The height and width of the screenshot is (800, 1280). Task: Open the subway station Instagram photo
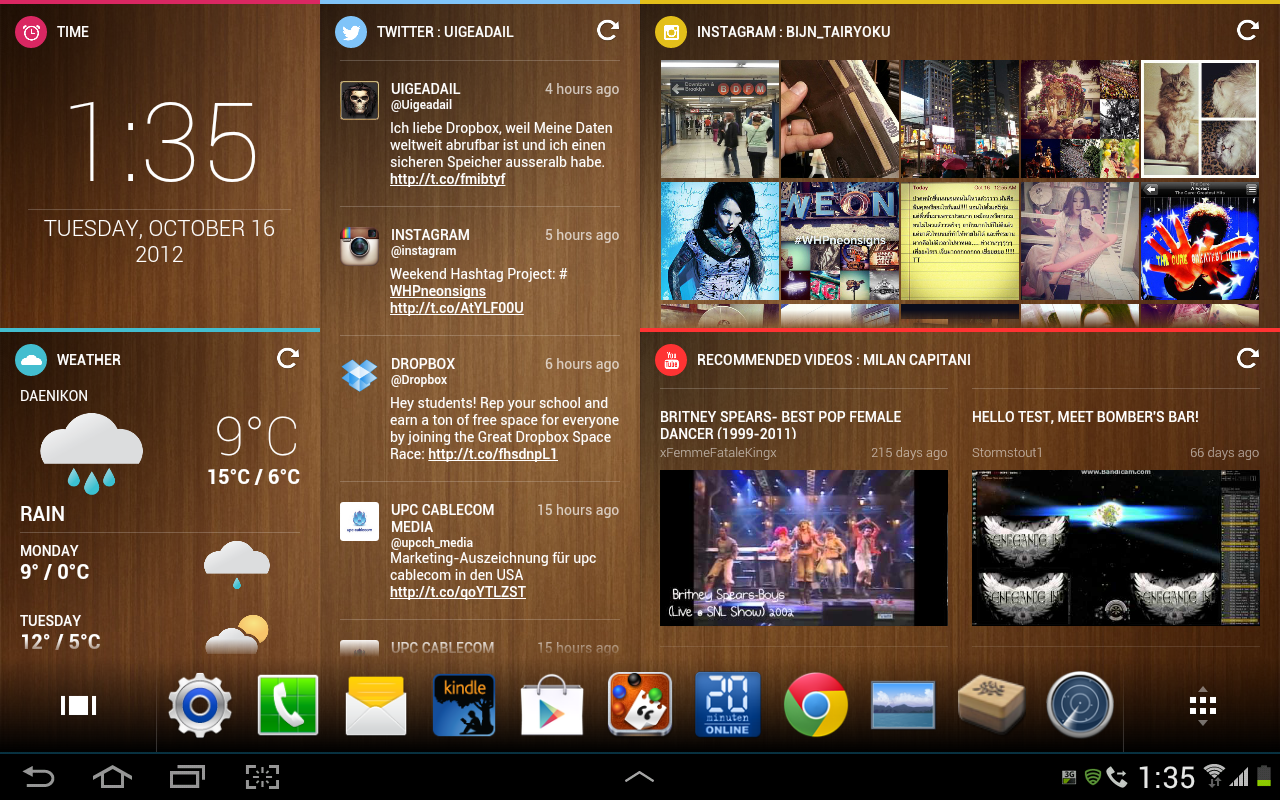point(720,120)
